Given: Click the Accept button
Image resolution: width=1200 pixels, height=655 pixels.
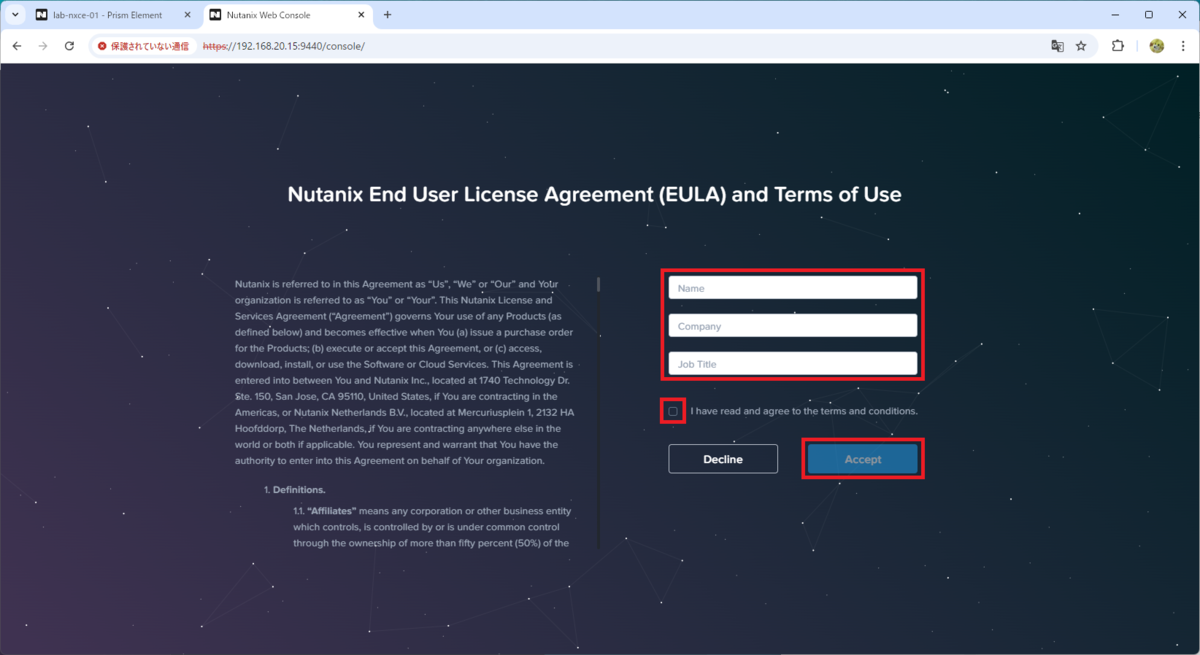Looking at the screenshot, I should pos(863,459).
